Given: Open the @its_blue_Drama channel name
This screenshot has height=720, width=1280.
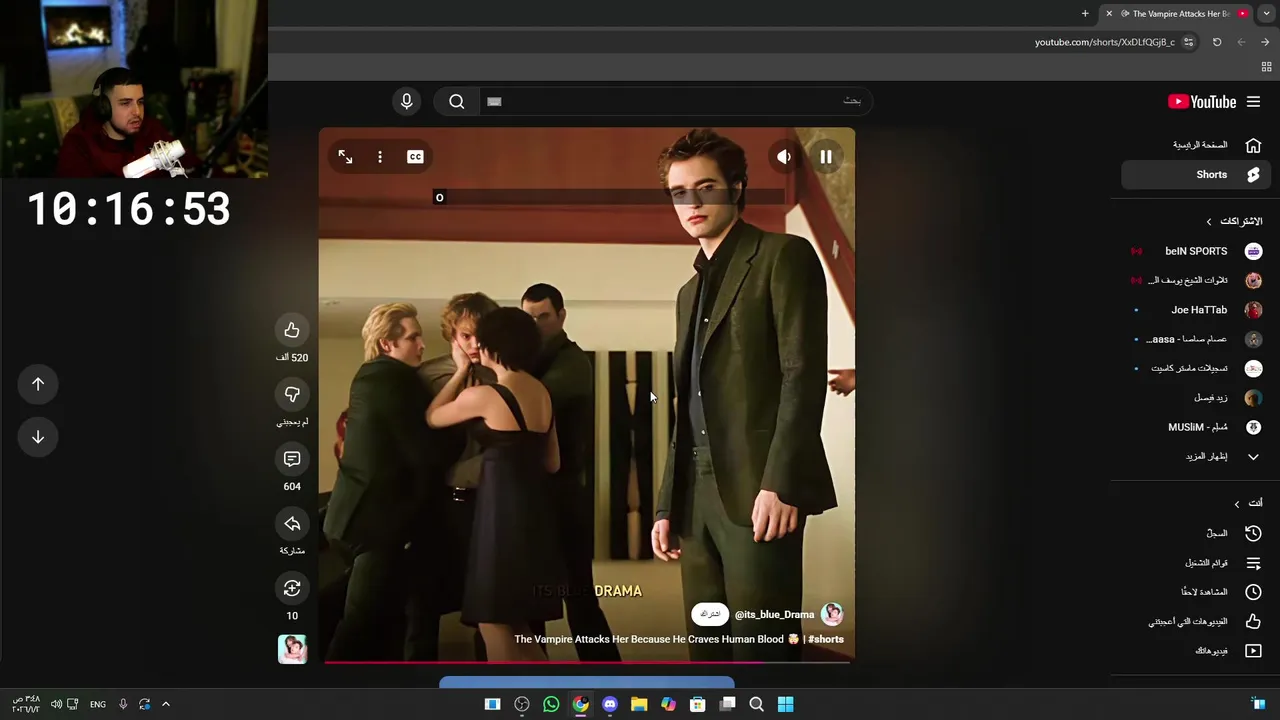Looking at the screenshot, I should pyautogui.click(x=774, y=615).
